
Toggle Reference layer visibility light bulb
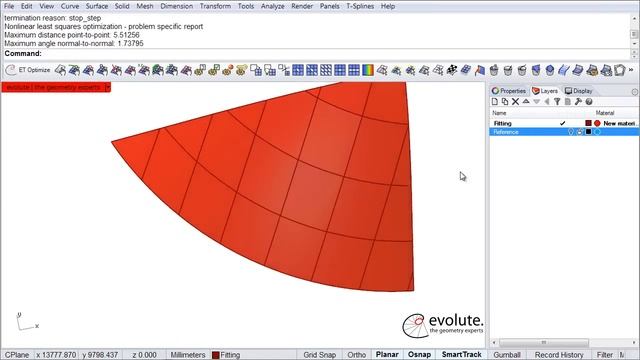click(x=571, y=132)
